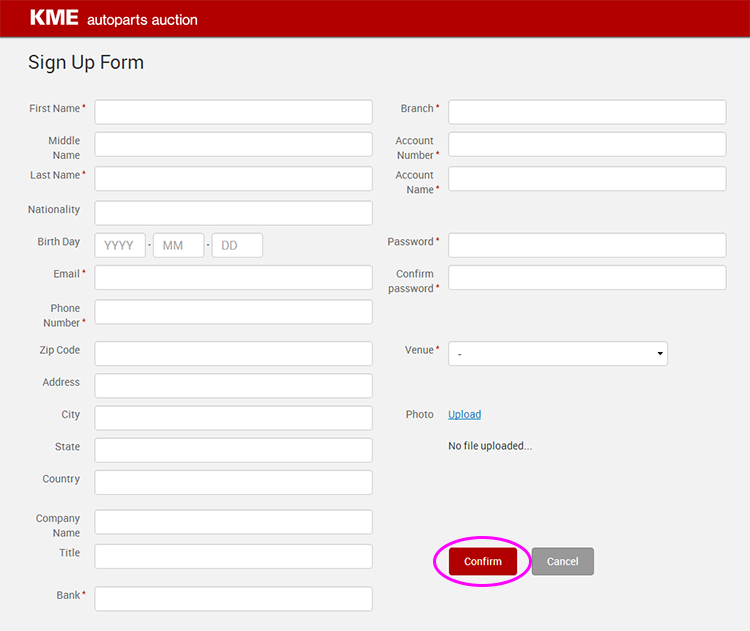Focus the Address text box
This screenshot has width=750, height=631.
pos(233,386)
